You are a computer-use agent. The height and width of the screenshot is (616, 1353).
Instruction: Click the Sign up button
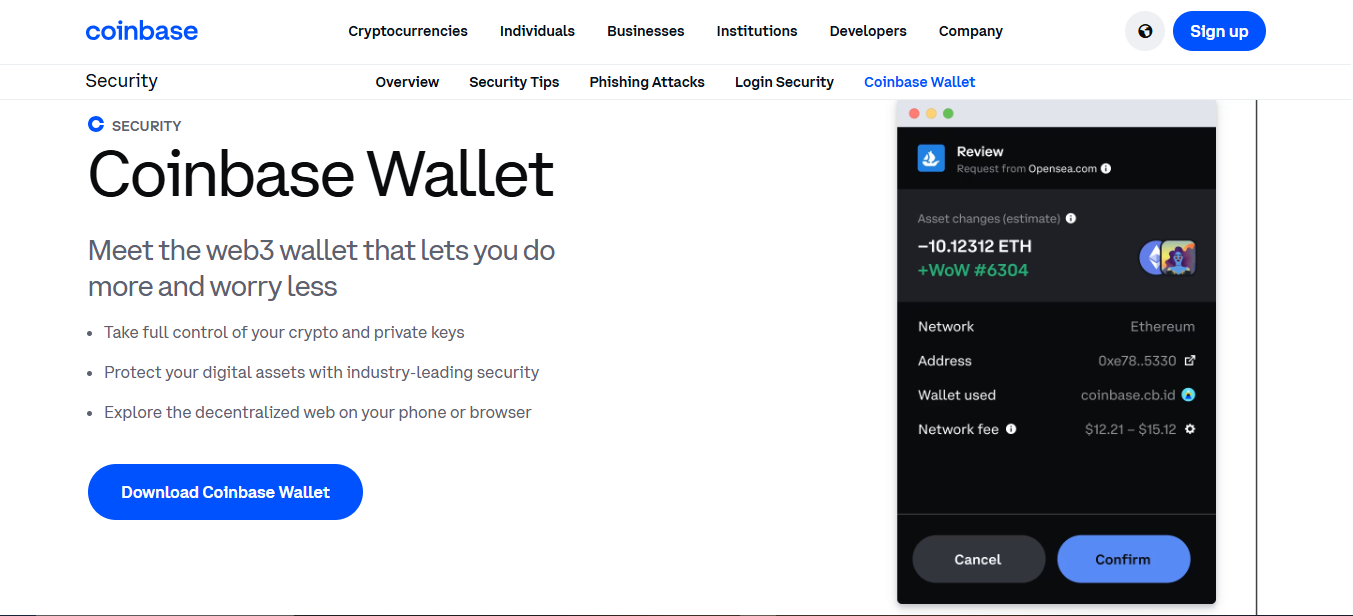(1219, 31)
